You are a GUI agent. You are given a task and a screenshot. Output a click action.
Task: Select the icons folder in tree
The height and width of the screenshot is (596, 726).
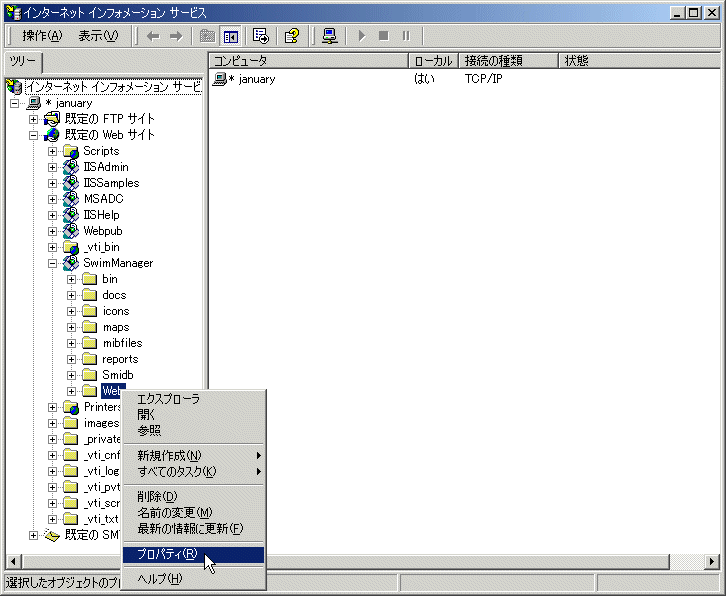116,311
